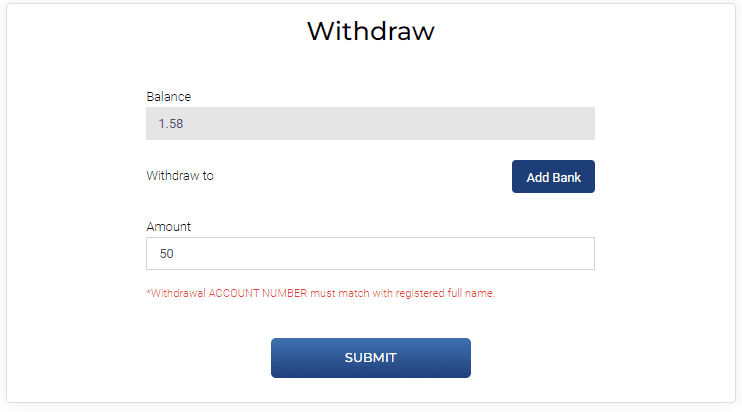The height and width of the screenshot is (412, 742).
Task: Click the word Bank on button
Action: [x=566, y=177]
